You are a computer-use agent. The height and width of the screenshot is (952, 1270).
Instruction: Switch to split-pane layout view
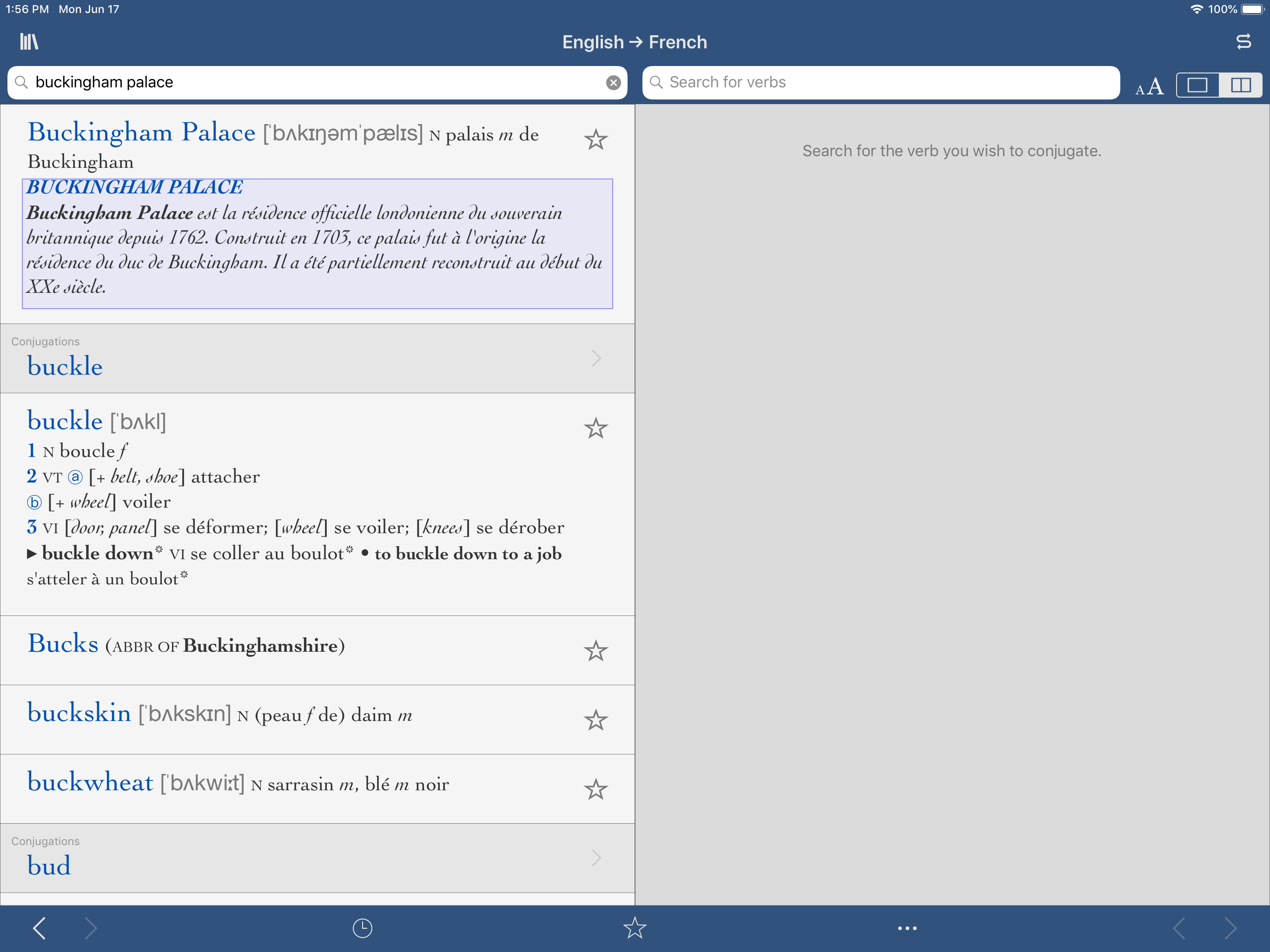(x=1240, y=85)
